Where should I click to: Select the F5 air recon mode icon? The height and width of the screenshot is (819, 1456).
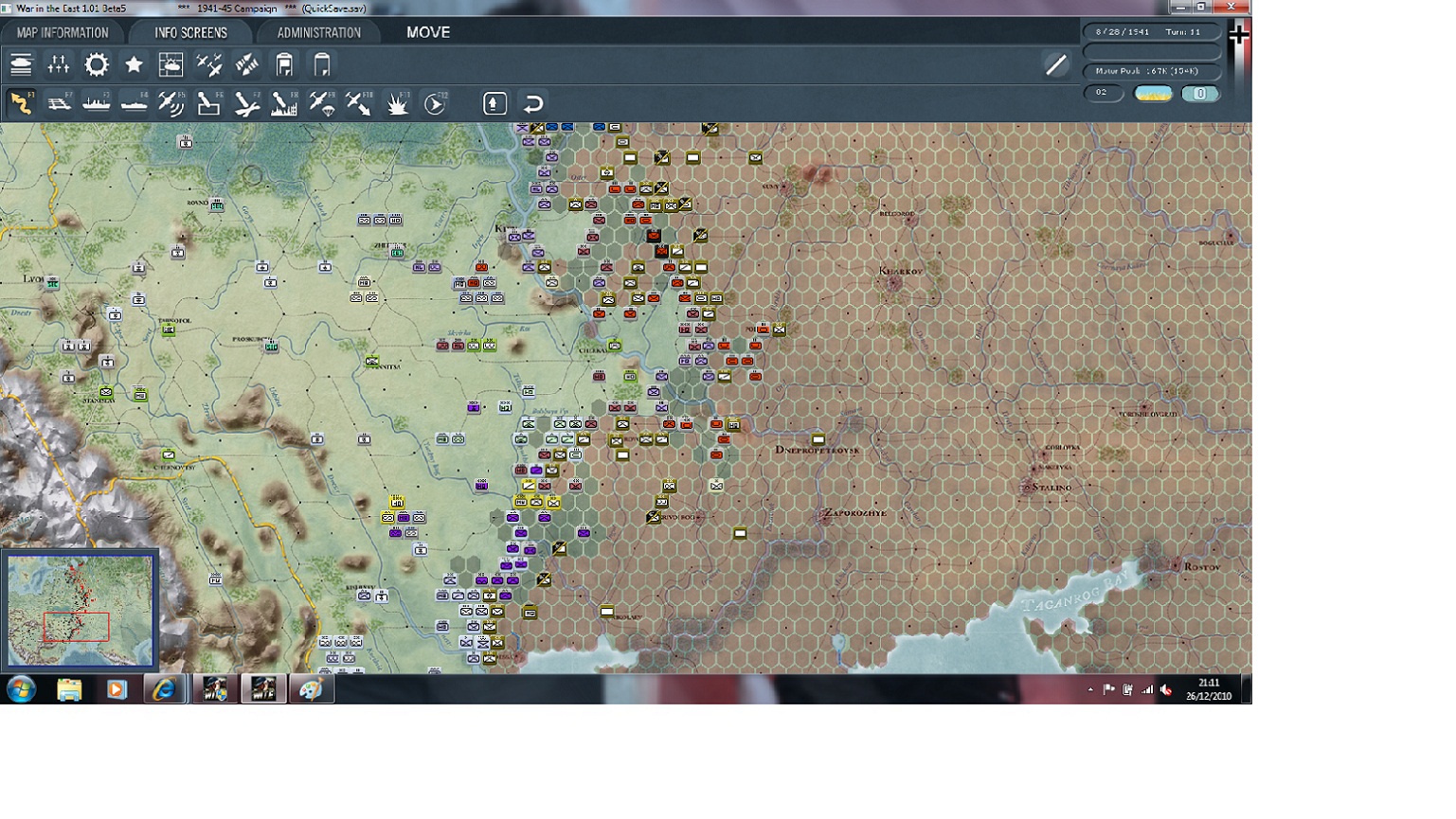click(171, 103)
